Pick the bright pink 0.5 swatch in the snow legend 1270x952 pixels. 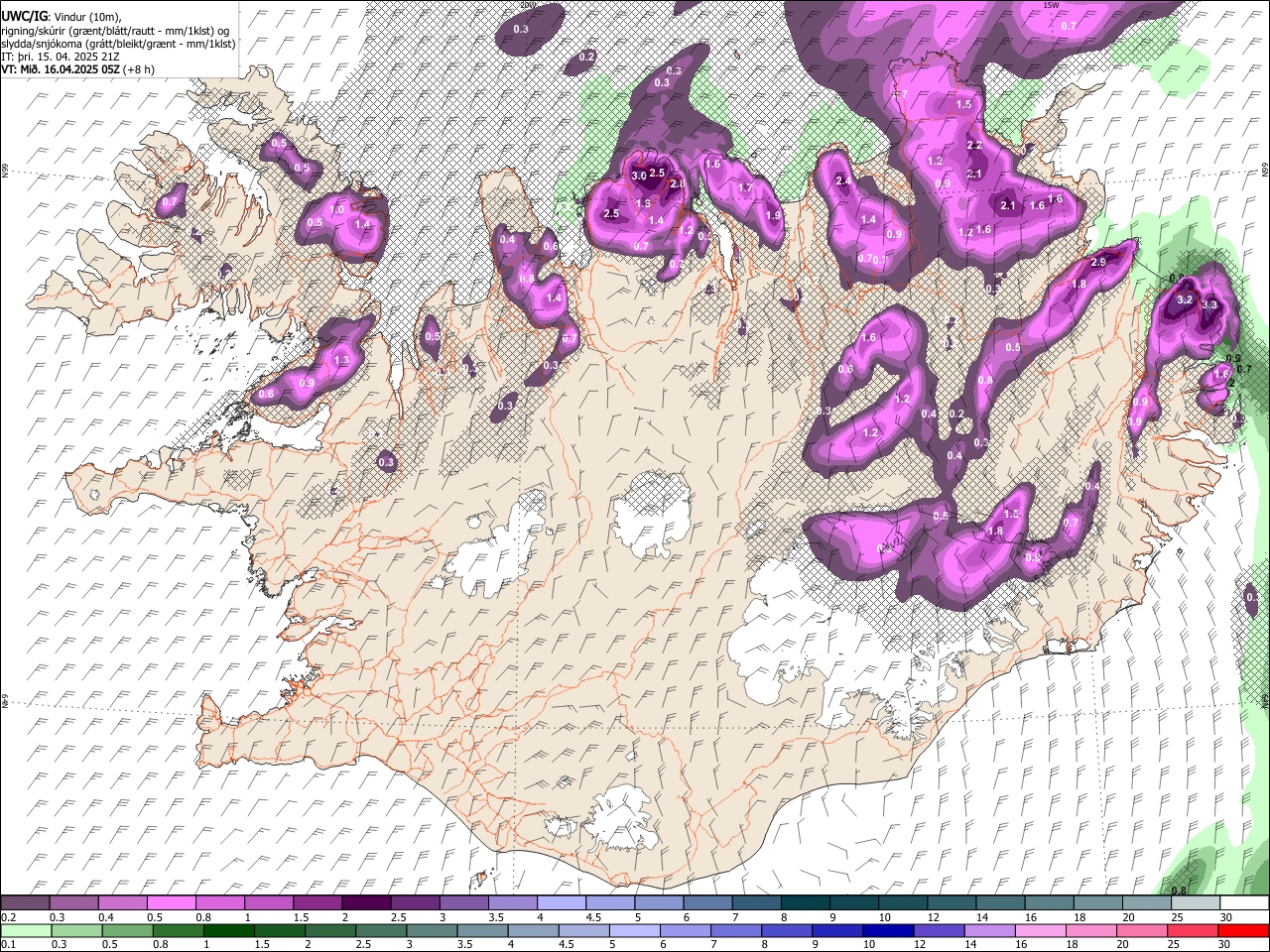coord(171,903)
